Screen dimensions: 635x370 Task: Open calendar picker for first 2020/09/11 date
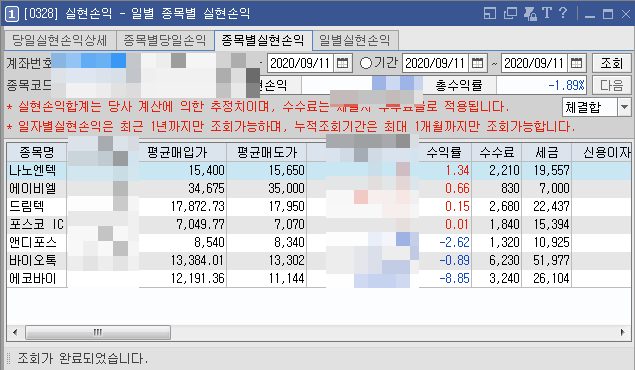click(343, 63)
